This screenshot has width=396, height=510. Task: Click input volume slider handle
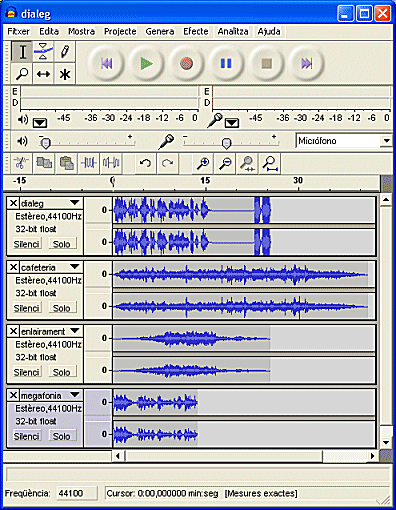coord(226,143)
